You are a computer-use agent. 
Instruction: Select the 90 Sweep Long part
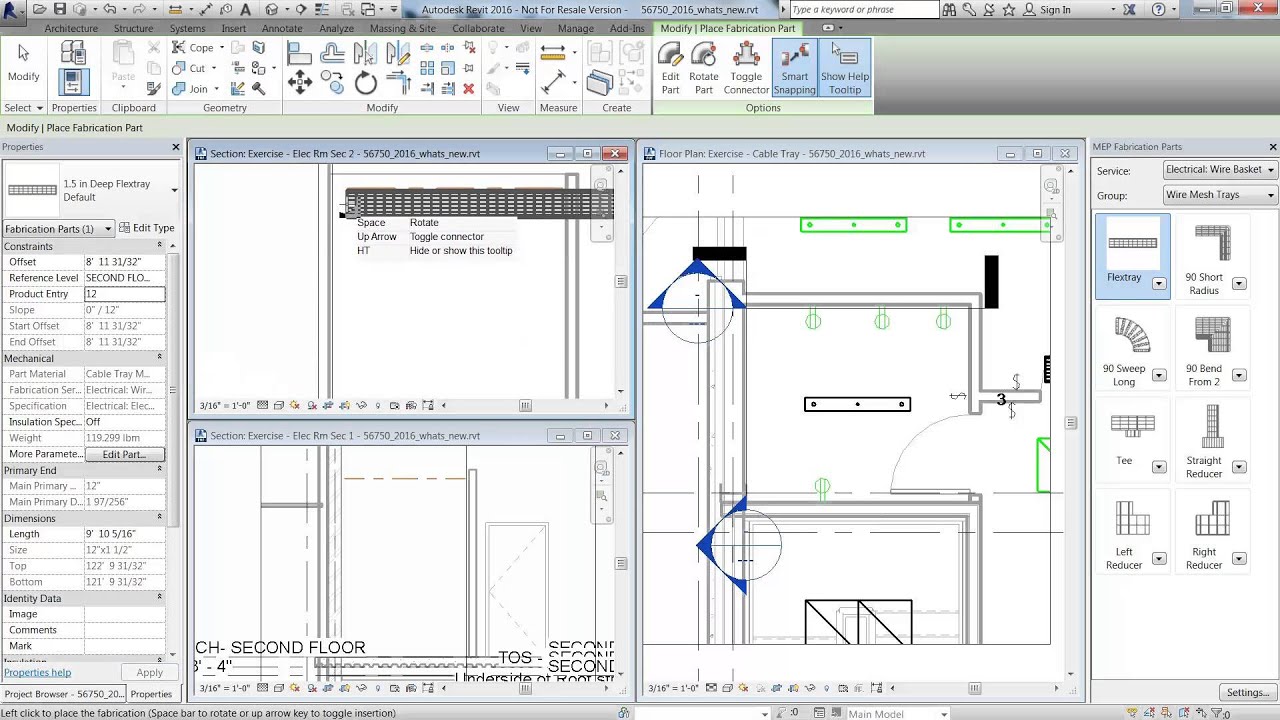pos(1132,350)
